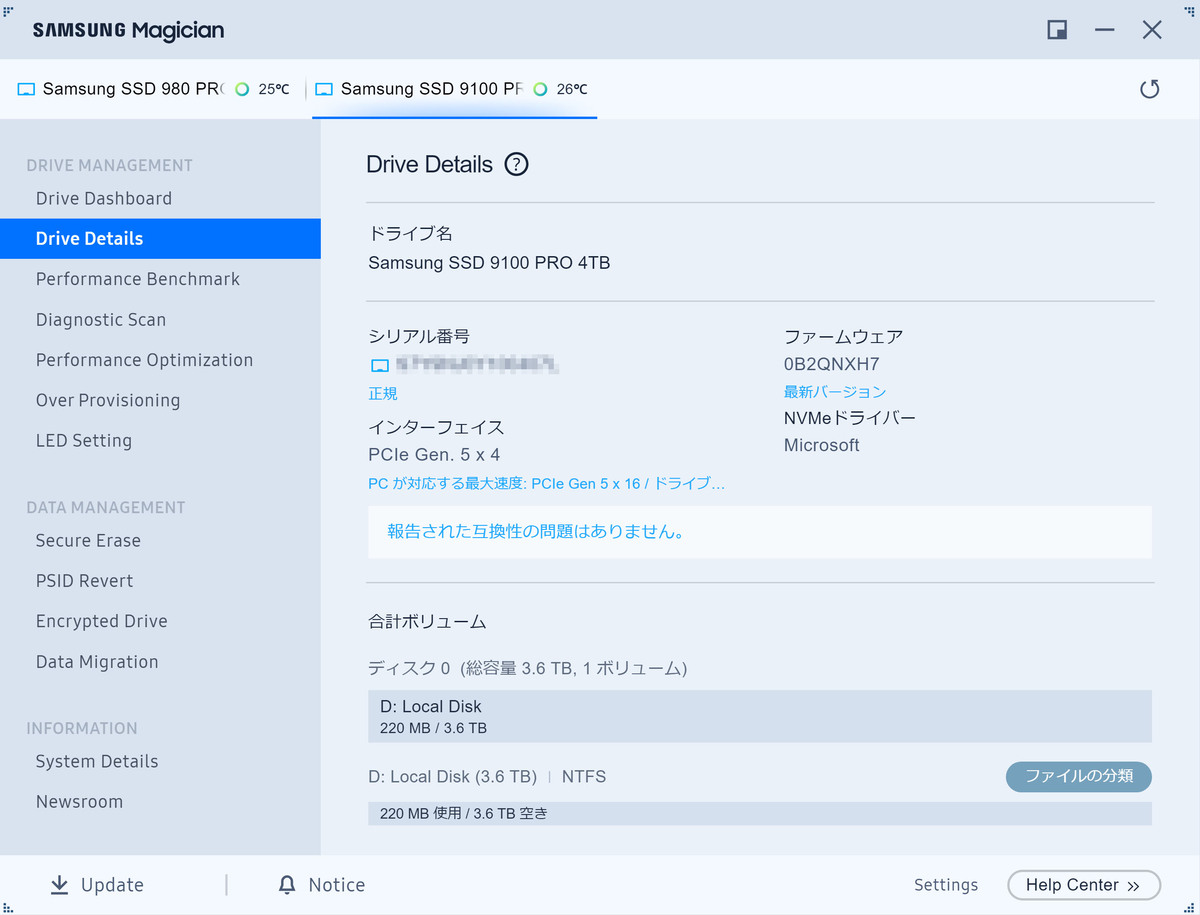Click the ファイルの分類 button

click(x=1079, y=776)
